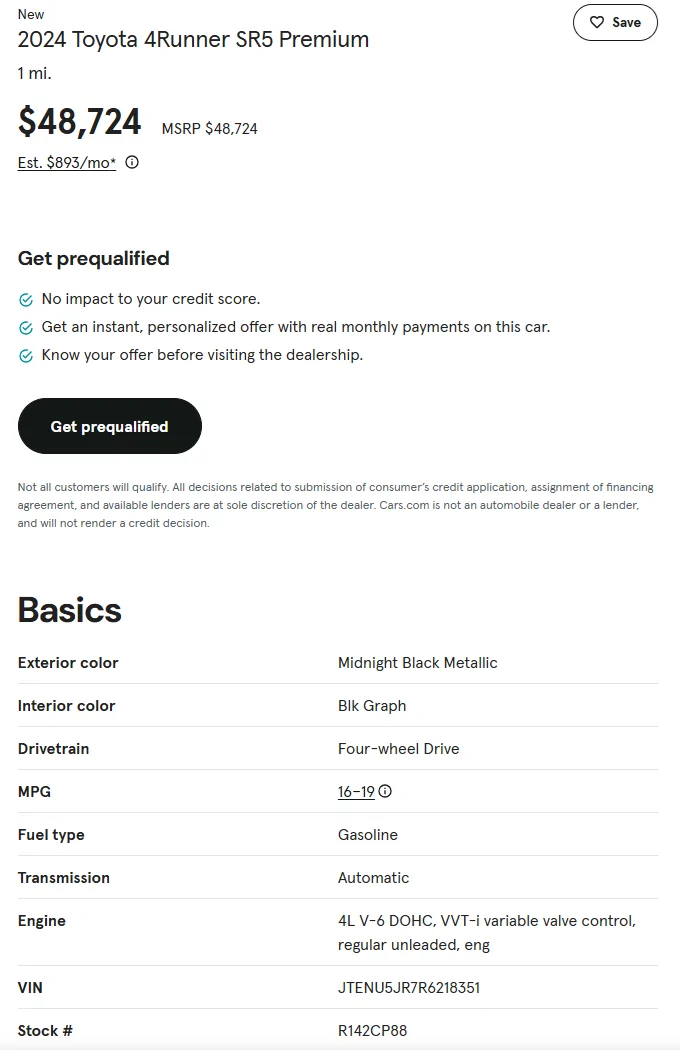Click the info icon next to MPG
This screenshot has height=1050, width=680.
(x=385, y=791)
